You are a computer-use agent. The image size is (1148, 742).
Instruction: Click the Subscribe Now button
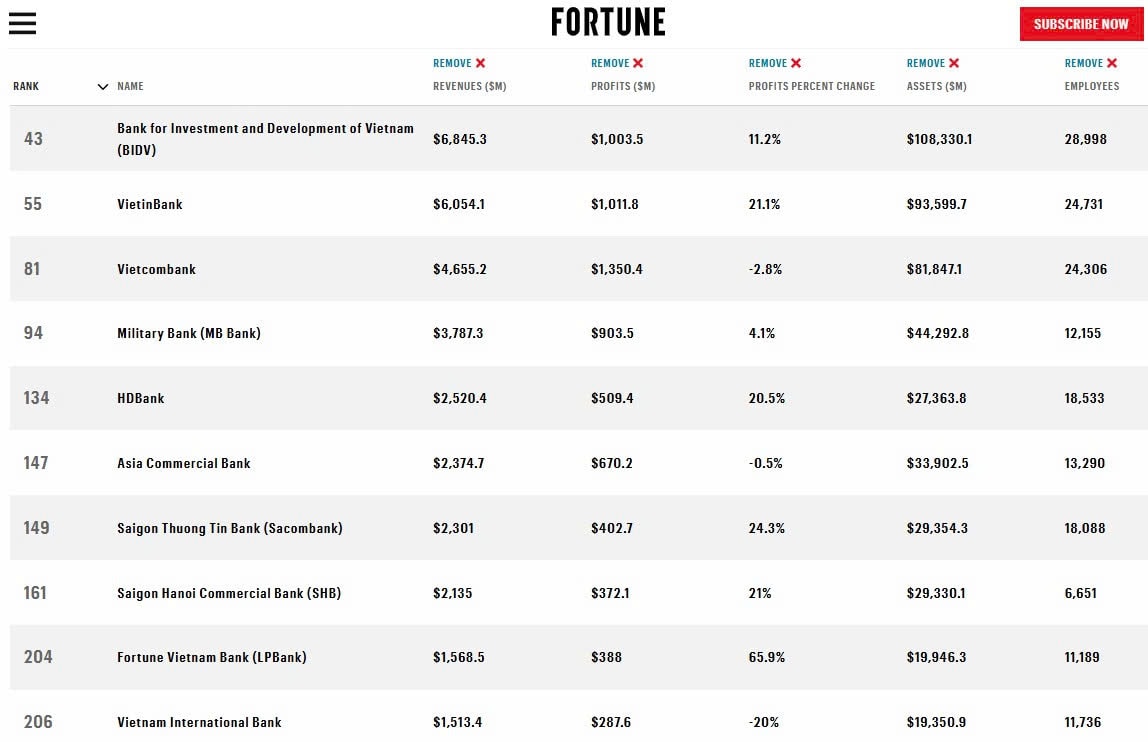coord(1081,24)
